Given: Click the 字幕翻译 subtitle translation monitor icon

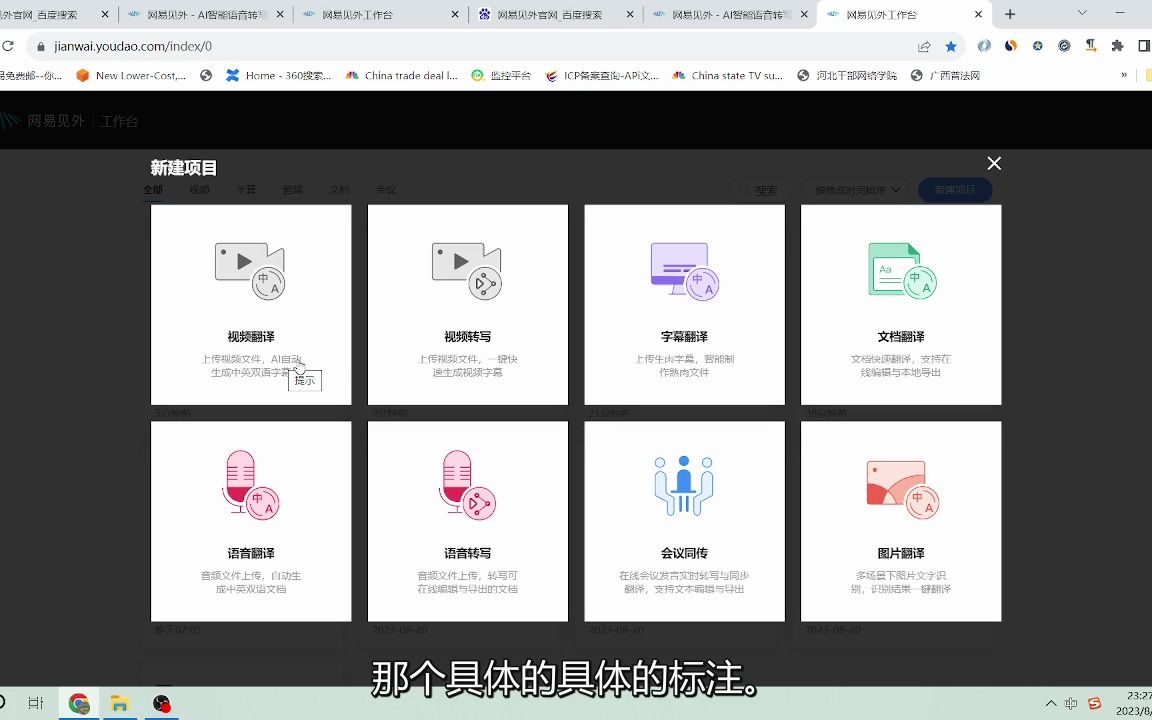Looking at the screenshot, I should click(683, 268).
